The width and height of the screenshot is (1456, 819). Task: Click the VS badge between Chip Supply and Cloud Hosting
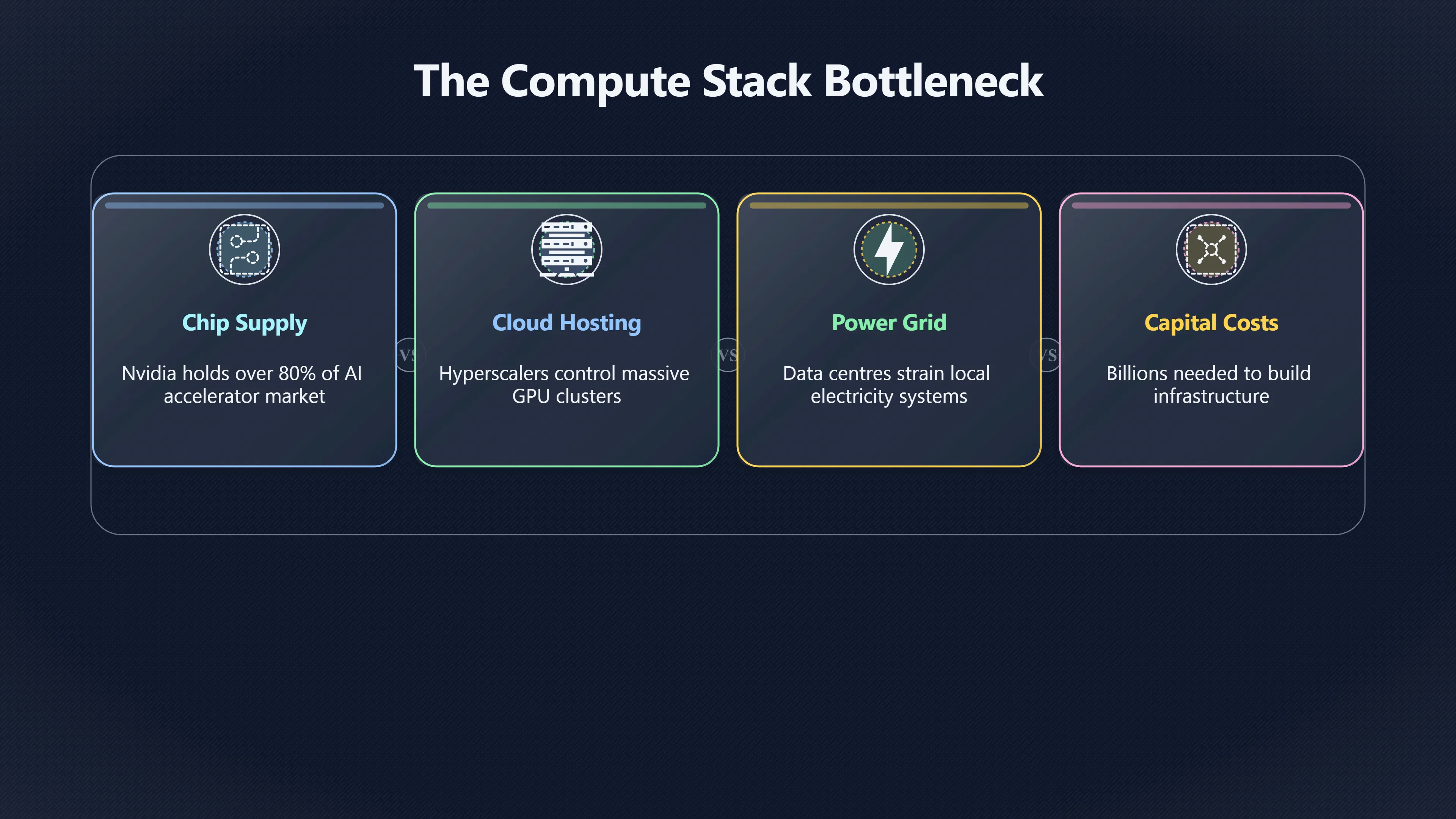pyautogui.click(x=407, y=355)
